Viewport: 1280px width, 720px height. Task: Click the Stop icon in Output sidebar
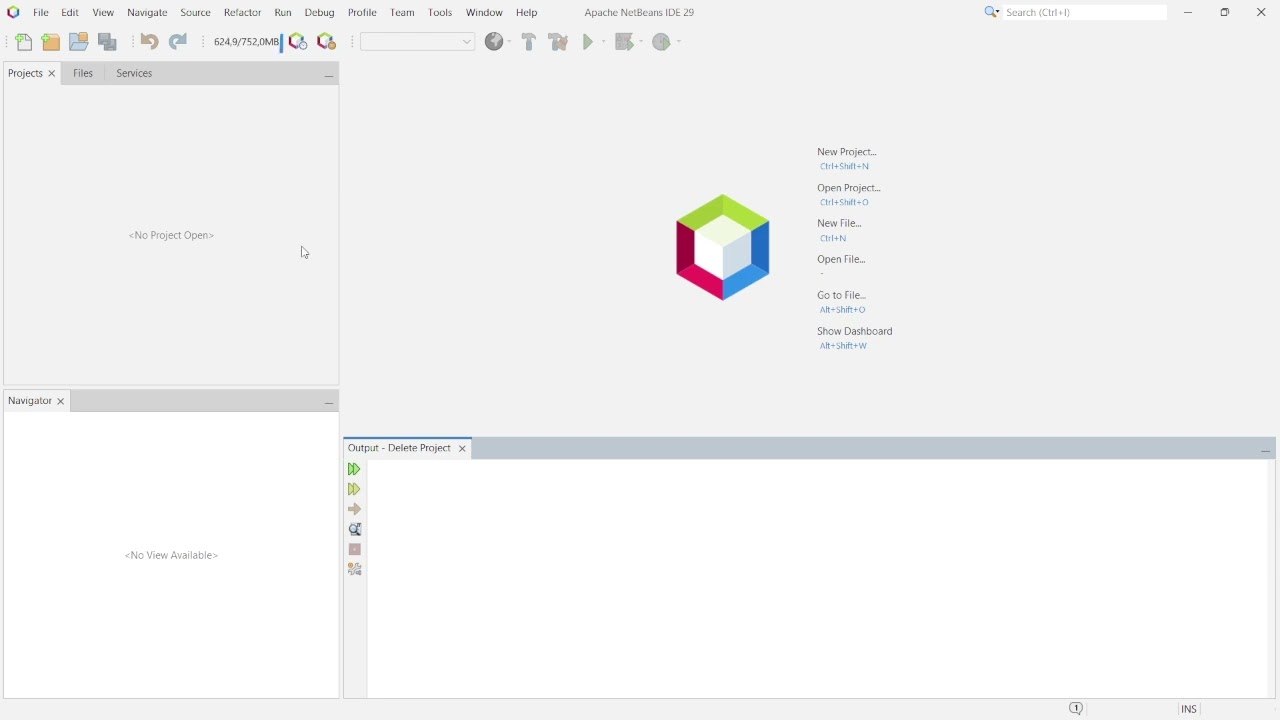coord(355,550)
